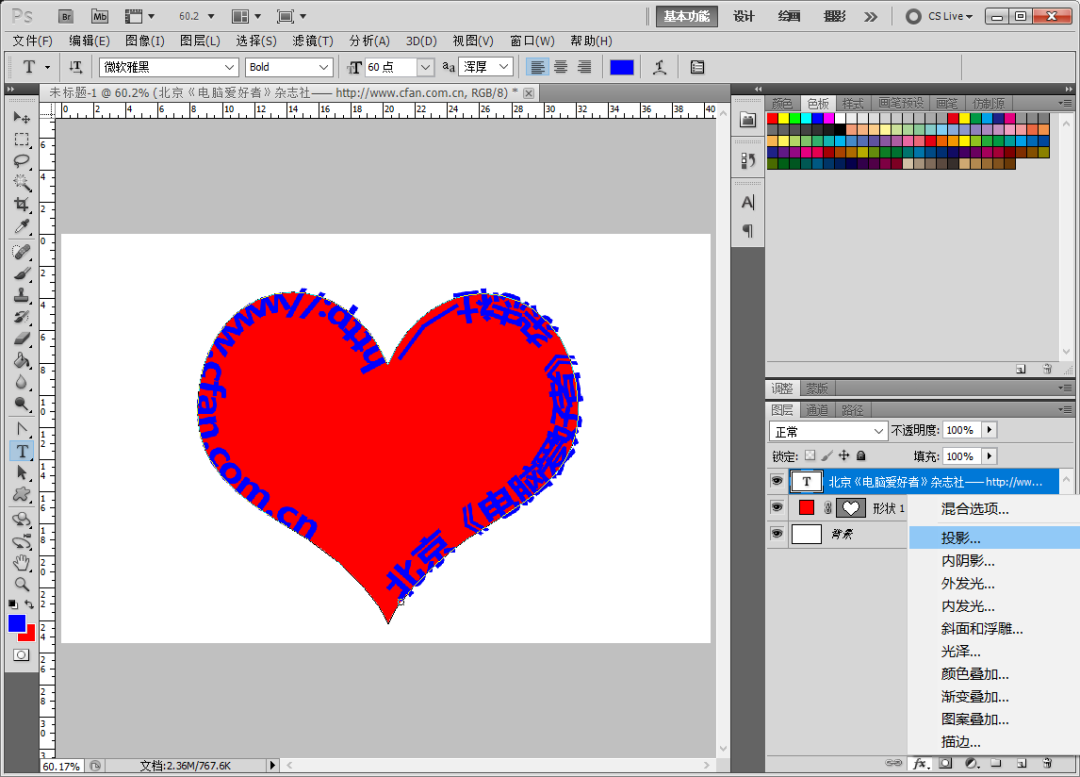Open font size dropdown 60 点
Screen dimensions: 1080x777
point(425,67)
